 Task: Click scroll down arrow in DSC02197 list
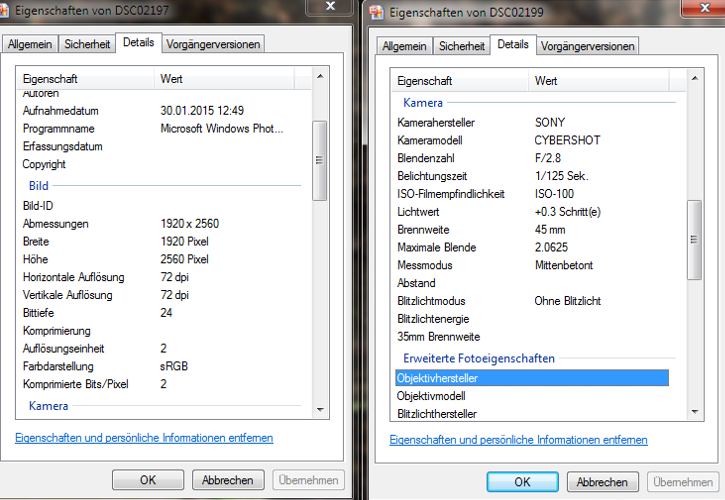[x=320, y=409]
